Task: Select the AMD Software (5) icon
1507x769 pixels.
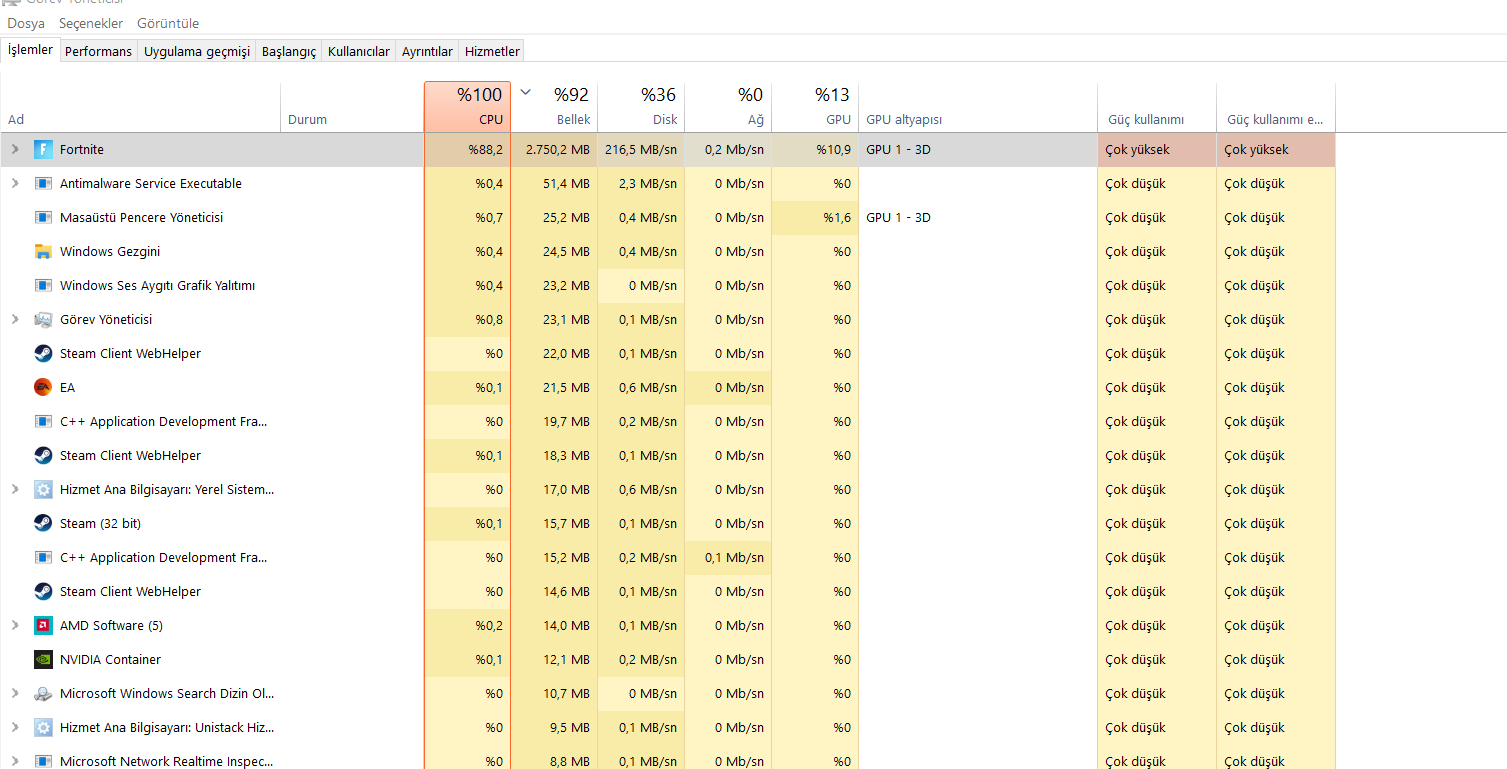Action: (x=43, y=626)
